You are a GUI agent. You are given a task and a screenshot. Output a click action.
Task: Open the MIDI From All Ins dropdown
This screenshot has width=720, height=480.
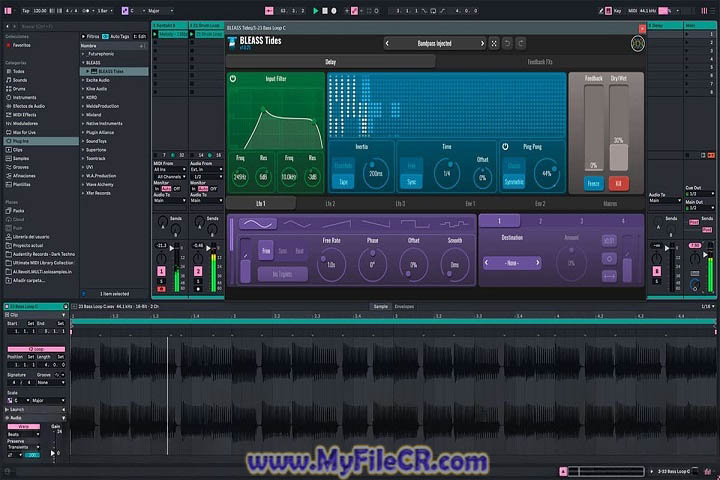coord(169,169)
